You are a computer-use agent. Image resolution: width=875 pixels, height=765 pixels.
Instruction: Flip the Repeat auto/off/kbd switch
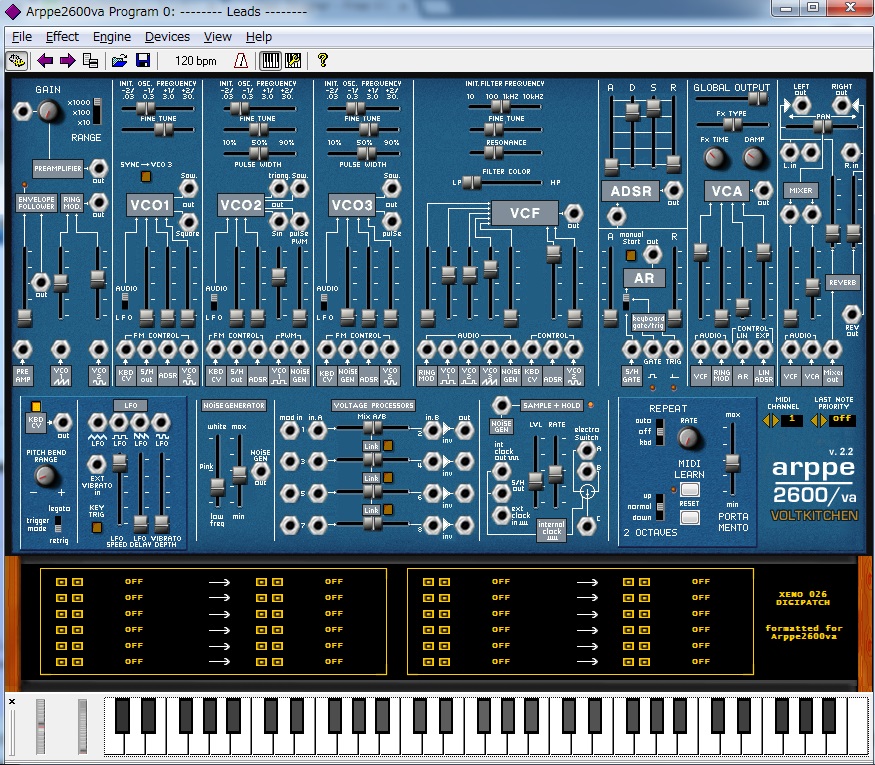[x=660, y=431]
